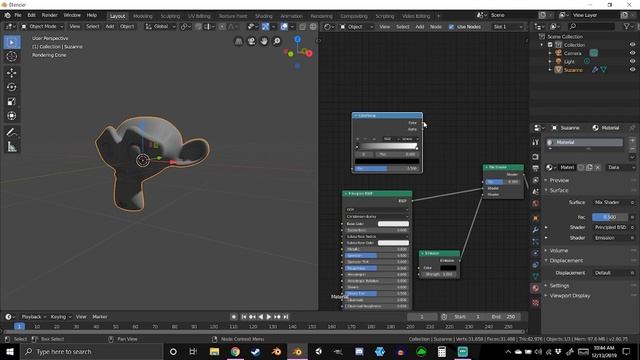This screenshot has width=640, height=360.
Task: Jump to the timeline end frame
Action: pos(286,317)
